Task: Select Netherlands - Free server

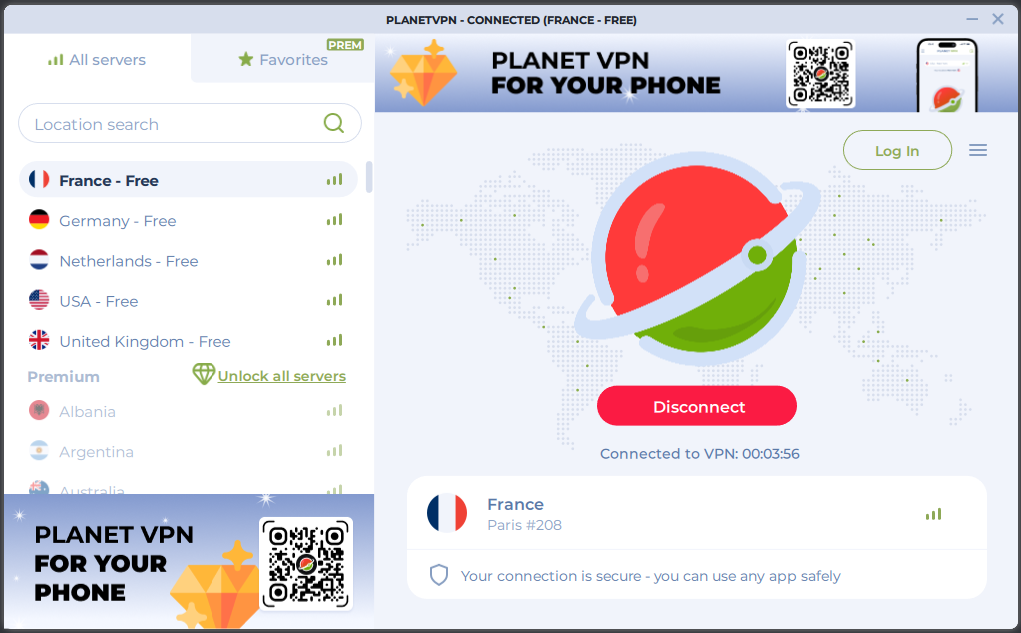Action: pyautogui.click(x=188, y=260)
